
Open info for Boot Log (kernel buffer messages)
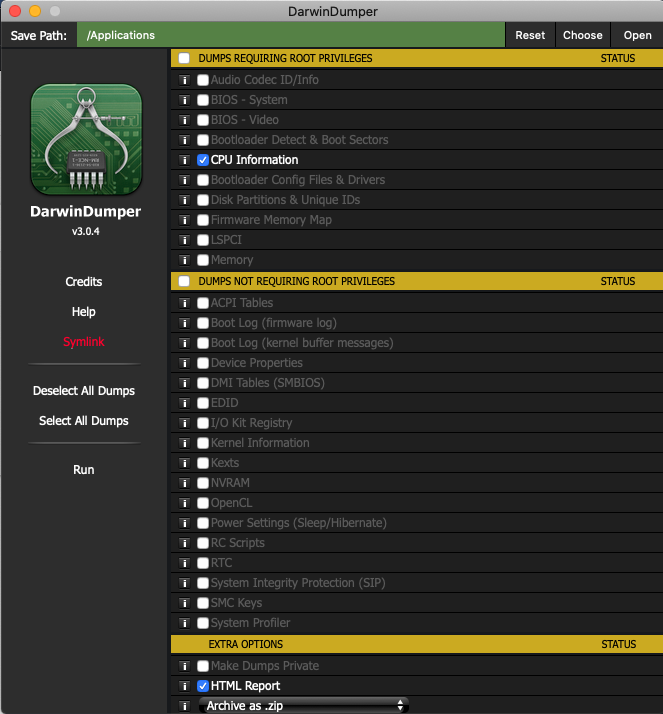pos(184,343)
